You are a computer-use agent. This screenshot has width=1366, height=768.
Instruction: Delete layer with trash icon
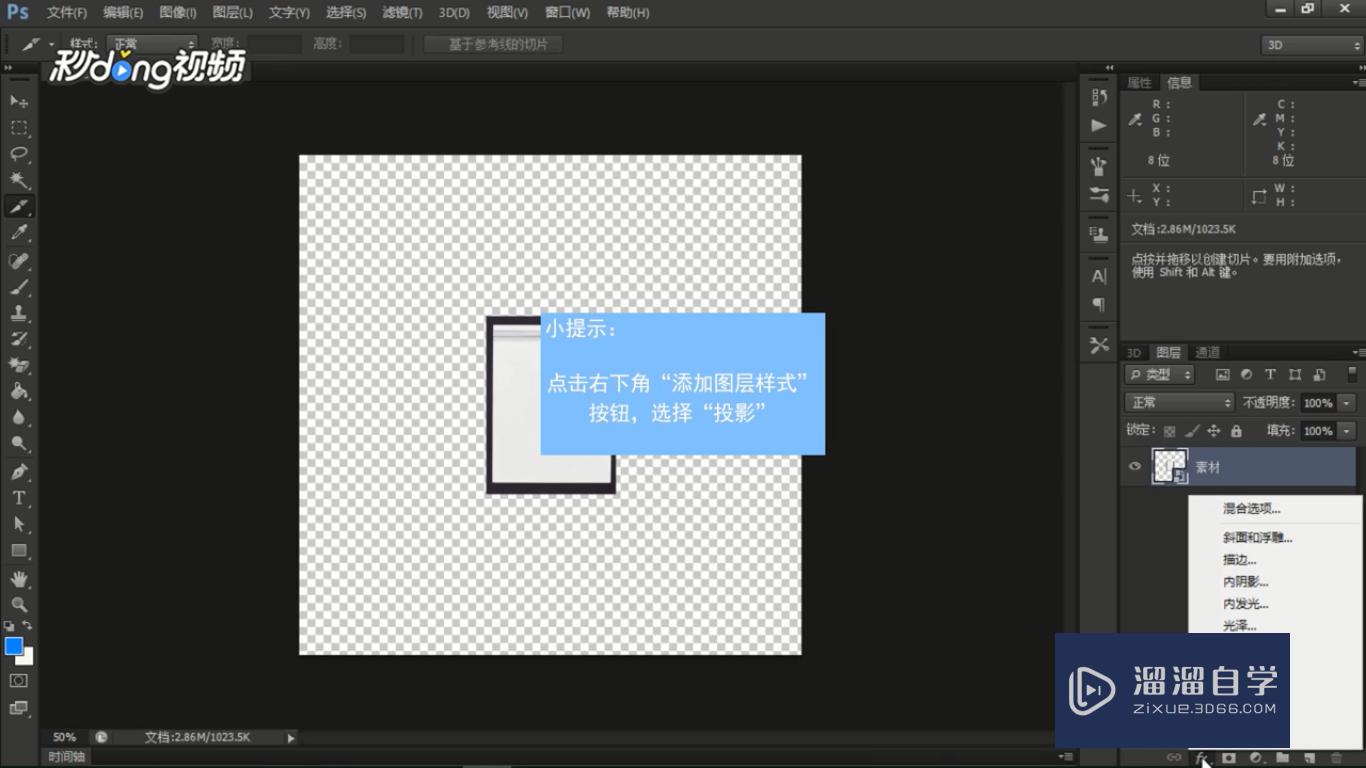pyautogui.click(x=1336, y=758)
